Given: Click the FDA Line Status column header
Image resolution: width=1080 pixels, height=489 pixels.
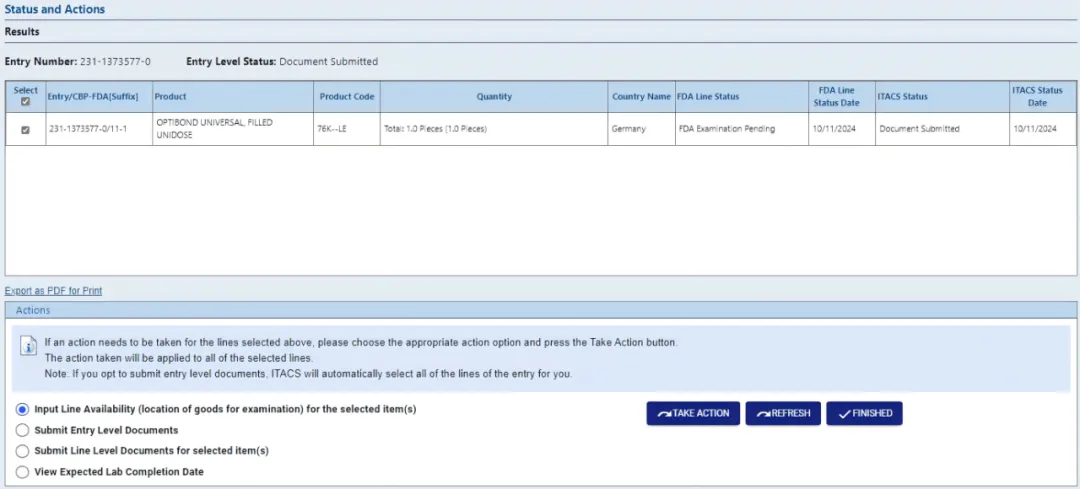Looking at the screenshot, I should pyautogui.click(x=708, y=97).
